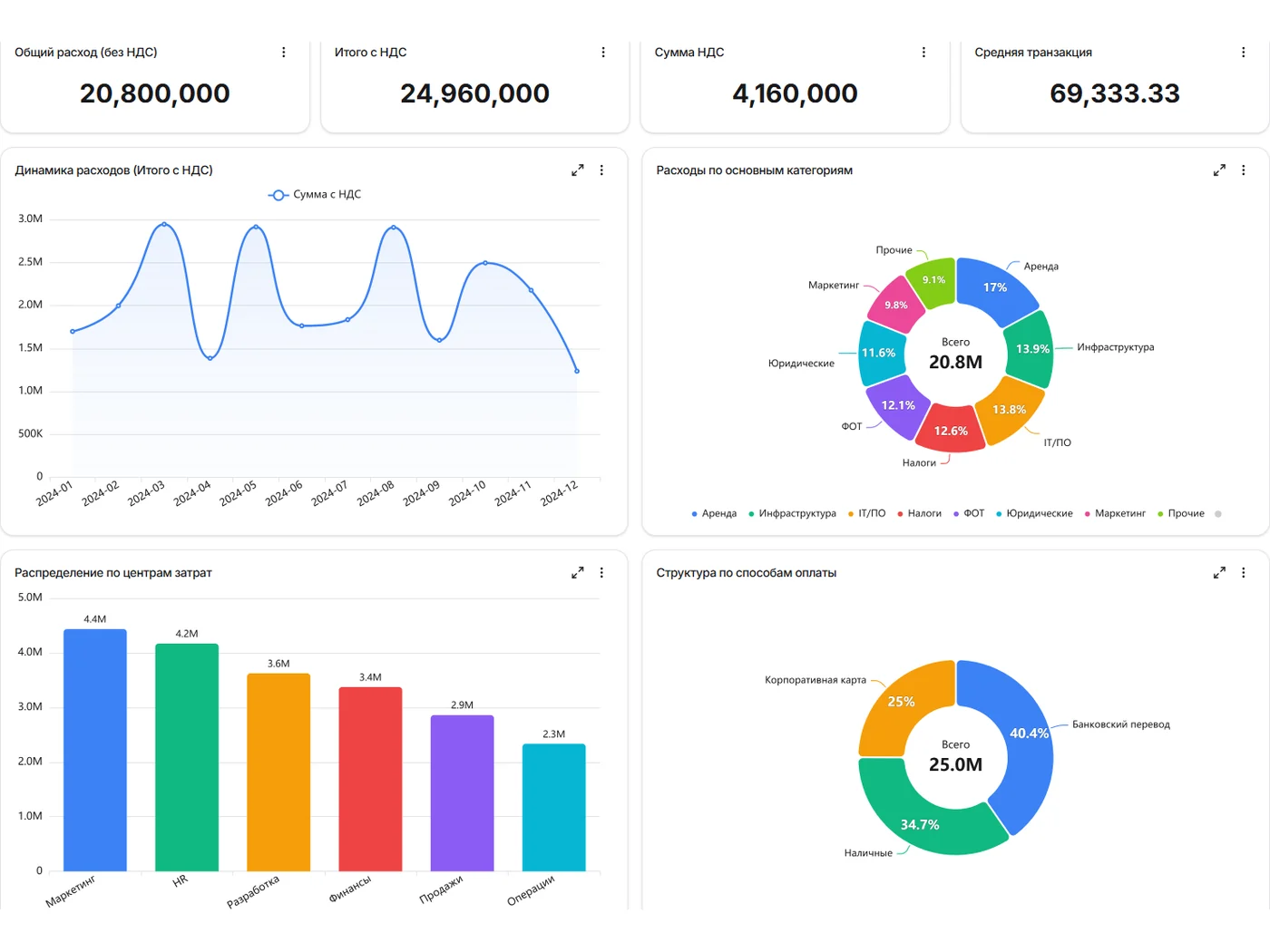
Task: Expand the Расходы по основным категориям chart
Action: point(1219,170)
